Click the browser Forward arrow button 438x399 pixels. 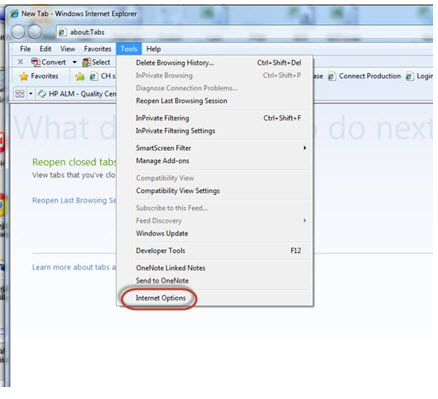click(x=35, y=32)
